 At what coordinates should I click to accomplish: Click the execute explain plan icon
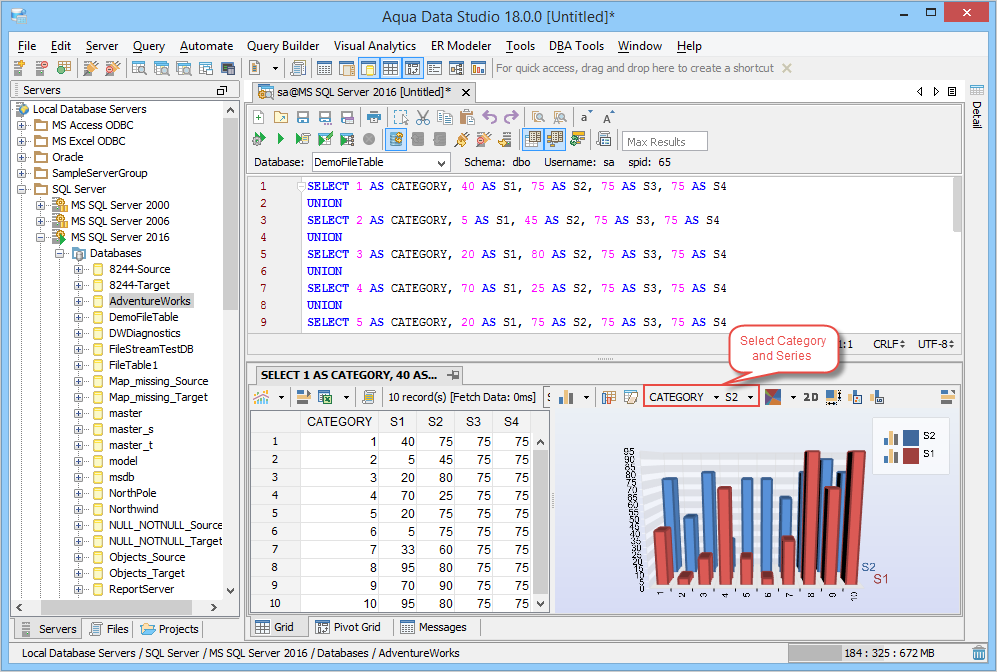coord(347,139)
